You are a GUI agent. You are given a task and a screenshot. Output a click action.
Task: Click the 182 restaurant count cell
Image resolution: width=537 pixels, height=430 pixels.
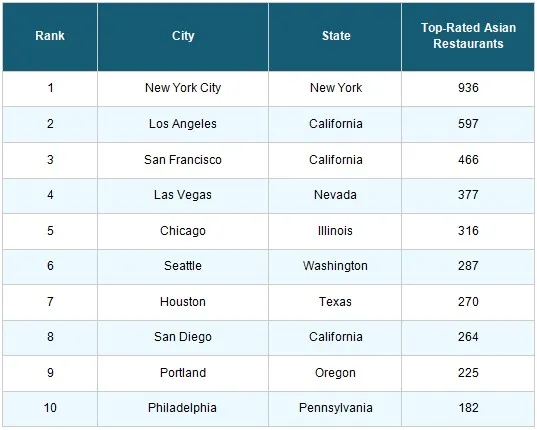coord(468,408)
